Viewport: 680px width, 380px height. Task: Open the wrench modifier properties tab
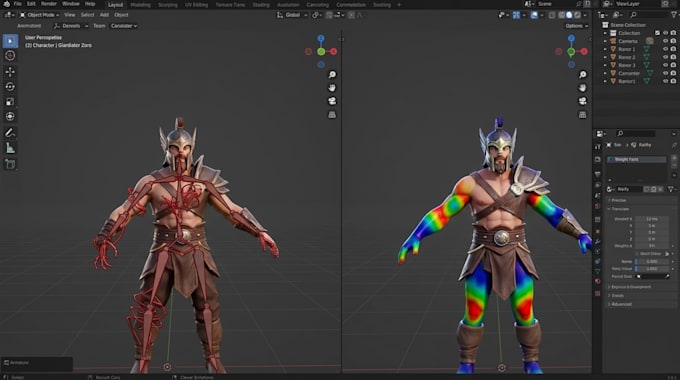[598, 242]
